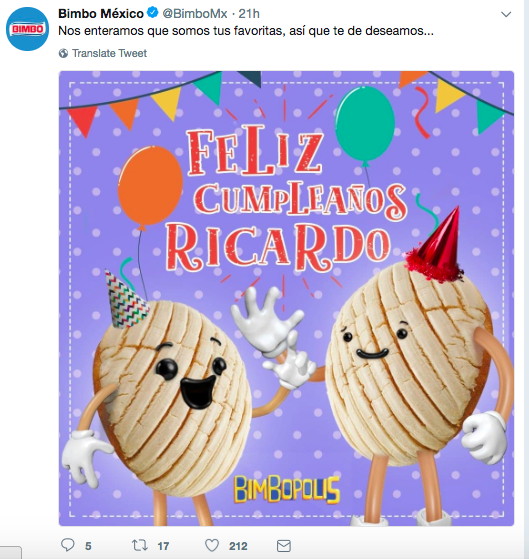This screenshot has width=529, height=559.
Task: Open the birthday image attachment
Action: (x=286, y=298)
